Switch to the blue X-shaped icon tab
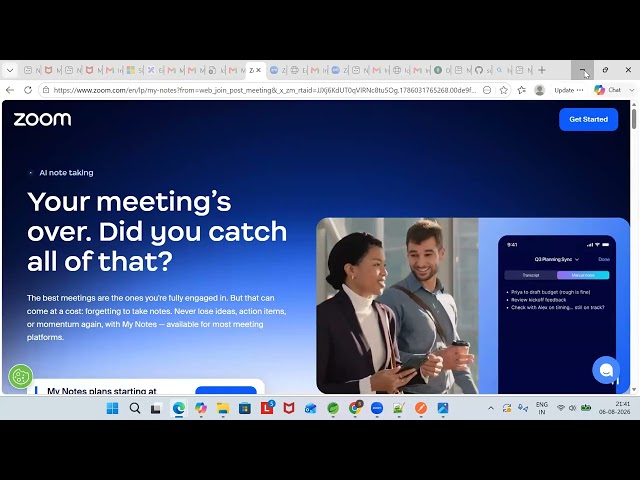 [x=154, y=70]
